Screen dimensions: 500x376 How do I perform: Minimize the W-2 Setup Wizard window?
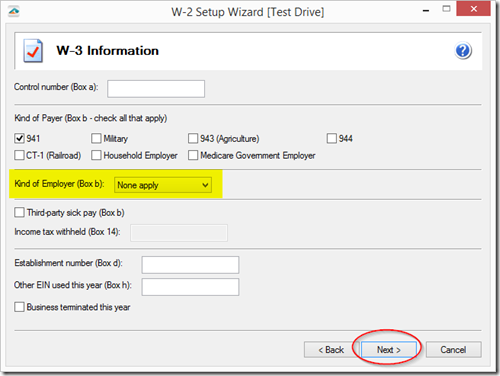point(426,10)
